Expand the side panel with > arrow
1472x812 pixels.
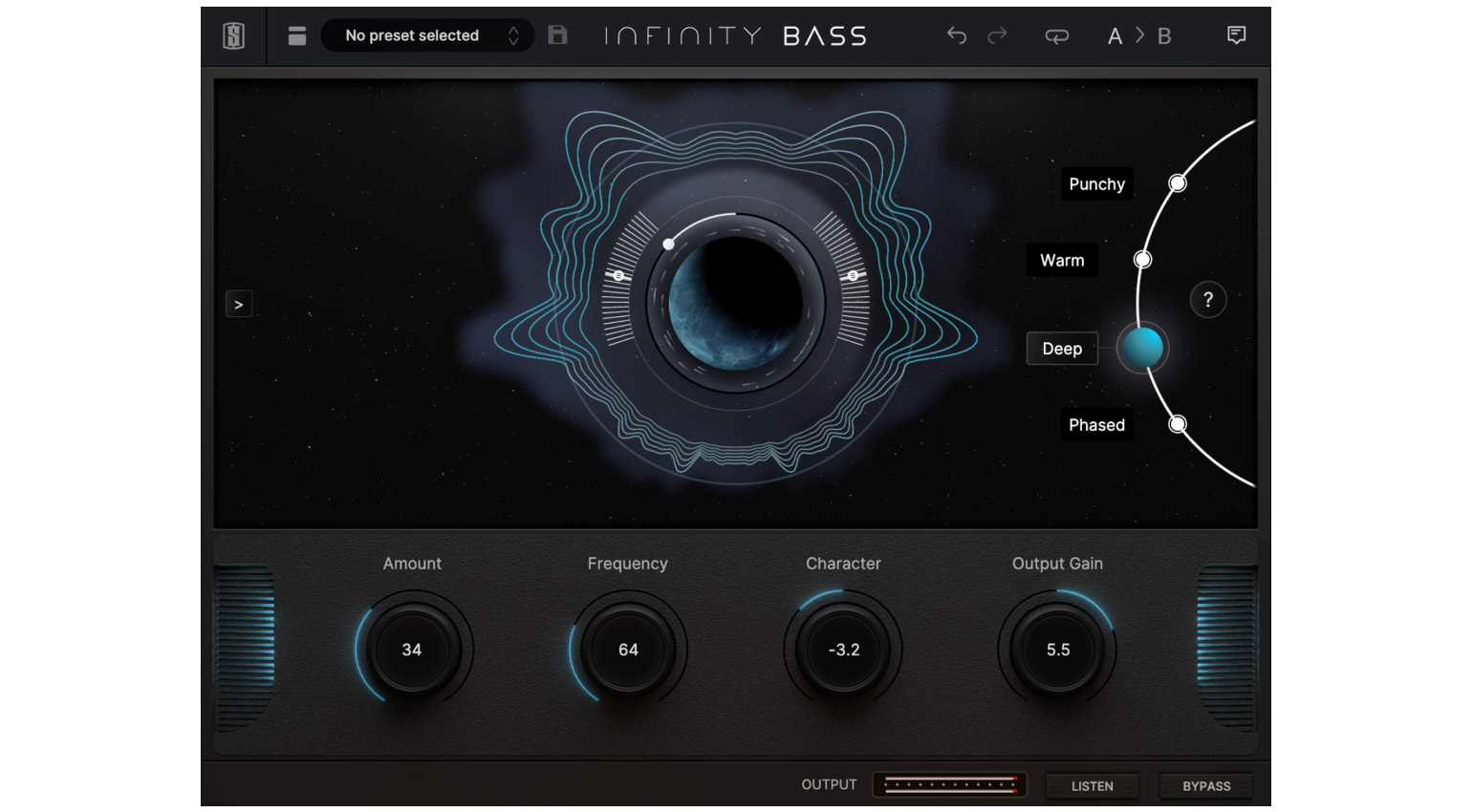tap(239, 305)
